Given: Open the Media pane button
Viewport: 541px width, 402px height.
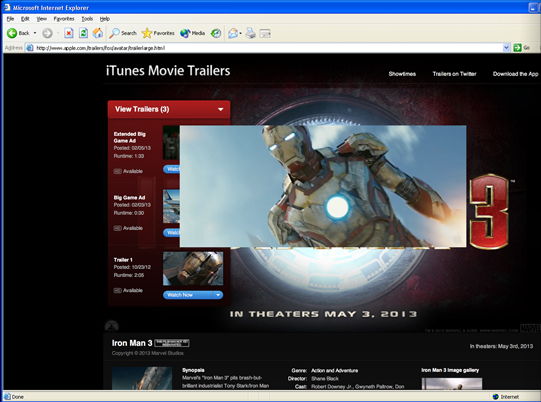Looking at the screenshot, I should [x=192, y=33].
